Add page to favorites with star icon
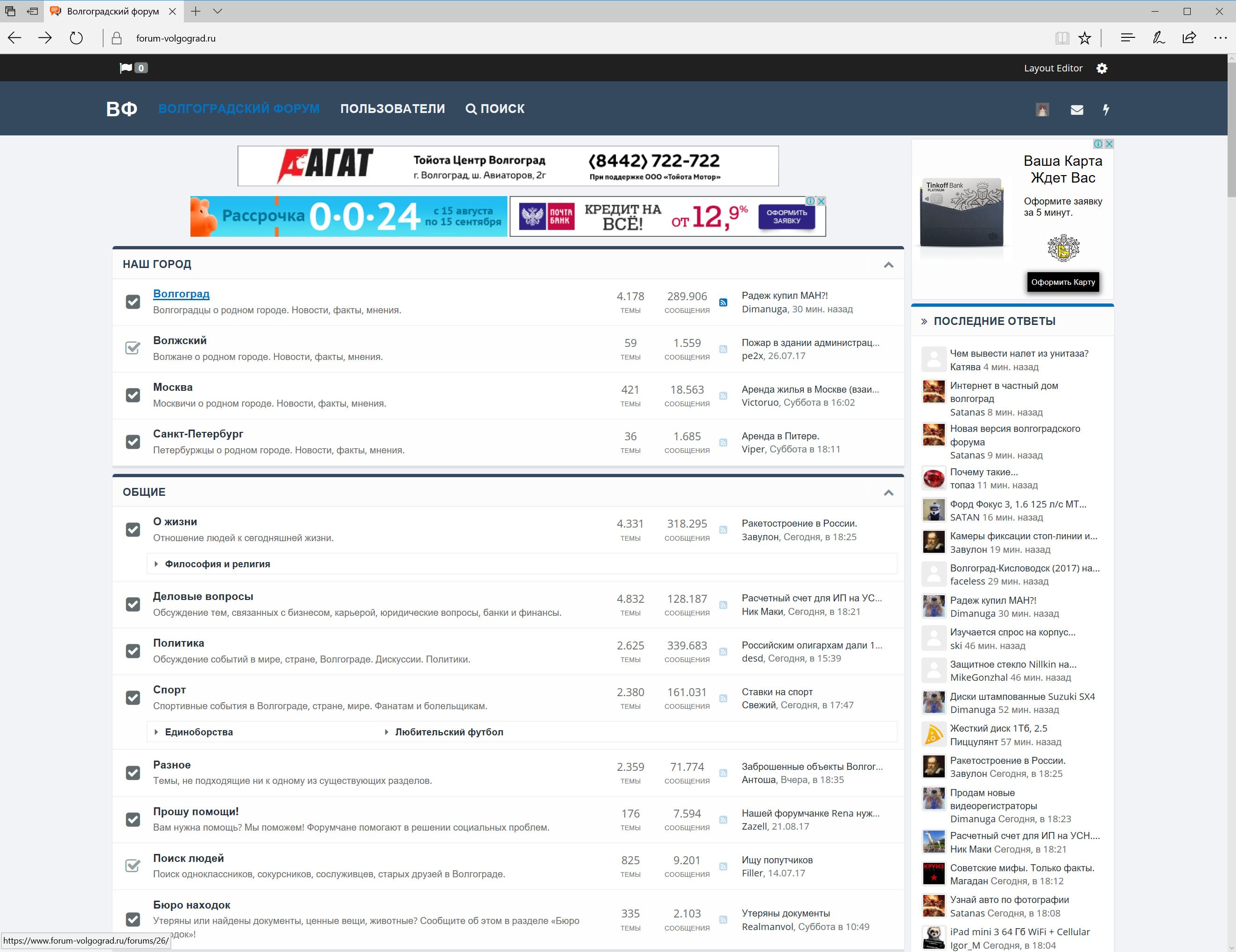 1084,38
